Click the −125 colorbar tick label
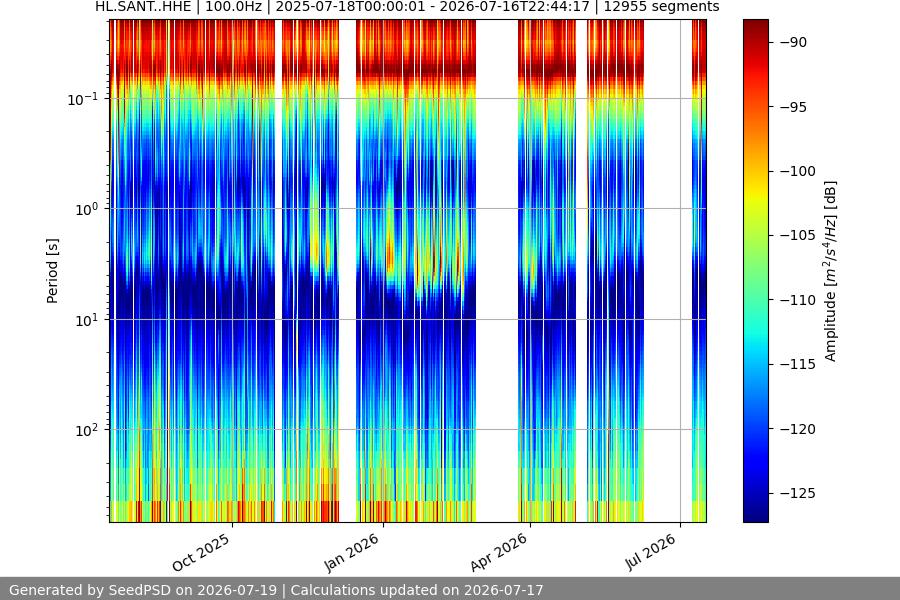900x600 pixels. click(x=798, y=493)
